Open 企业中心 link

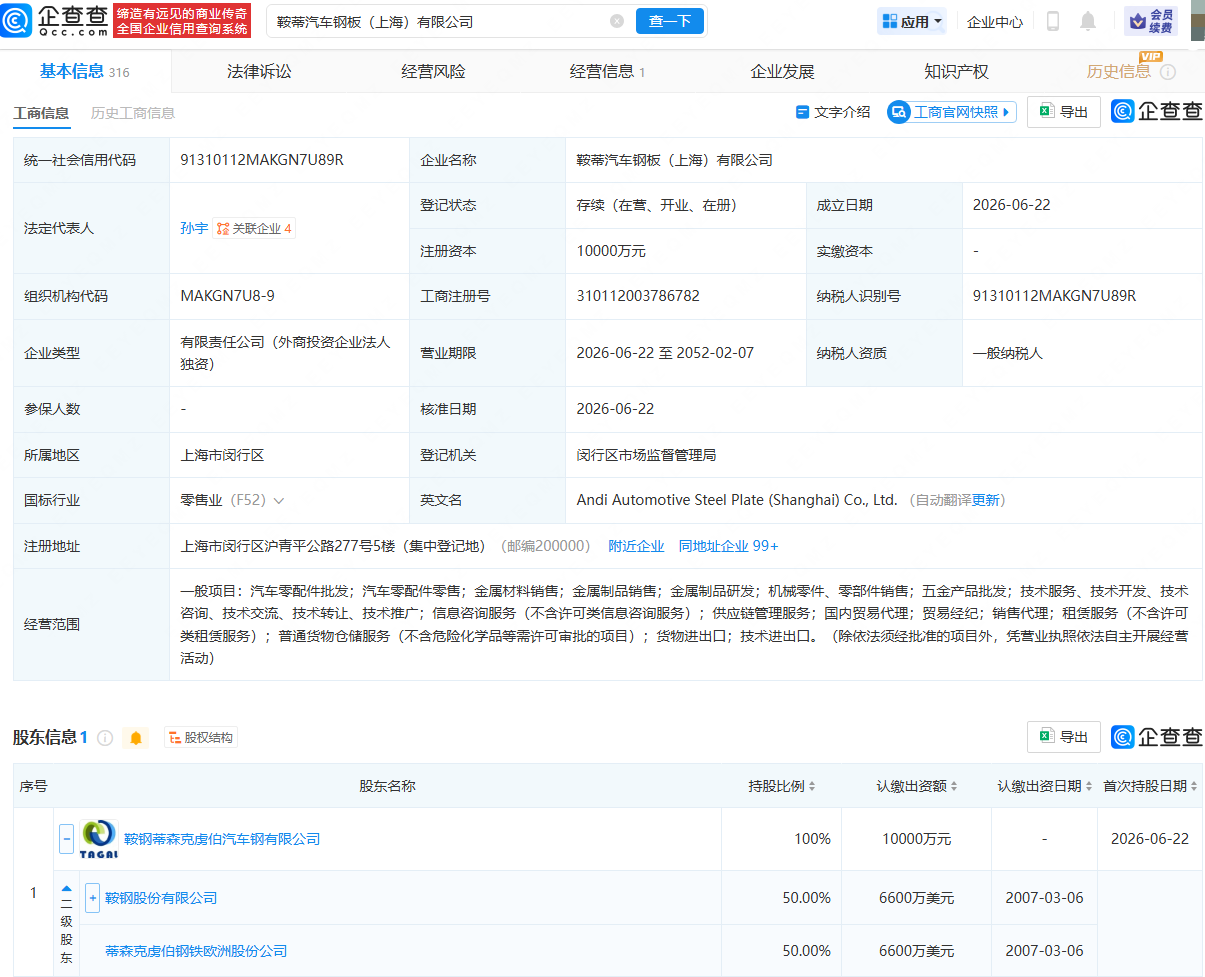tap(995, 21)
